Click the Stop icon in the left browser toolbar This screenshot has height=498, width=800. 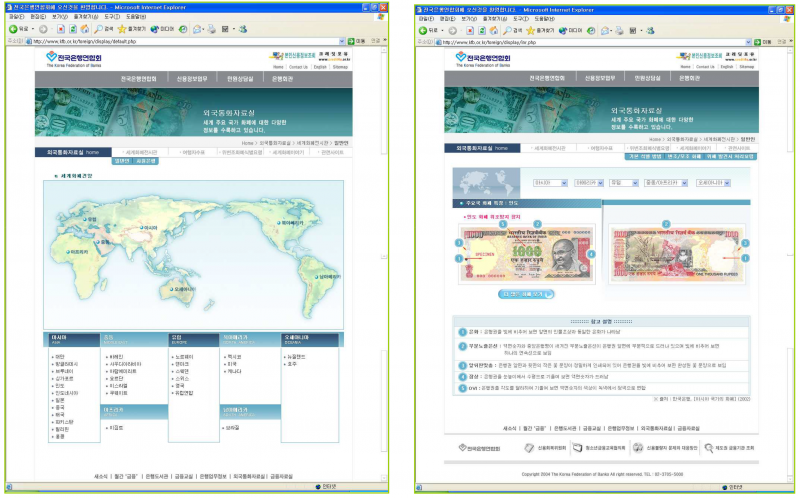tap(61, 29)
